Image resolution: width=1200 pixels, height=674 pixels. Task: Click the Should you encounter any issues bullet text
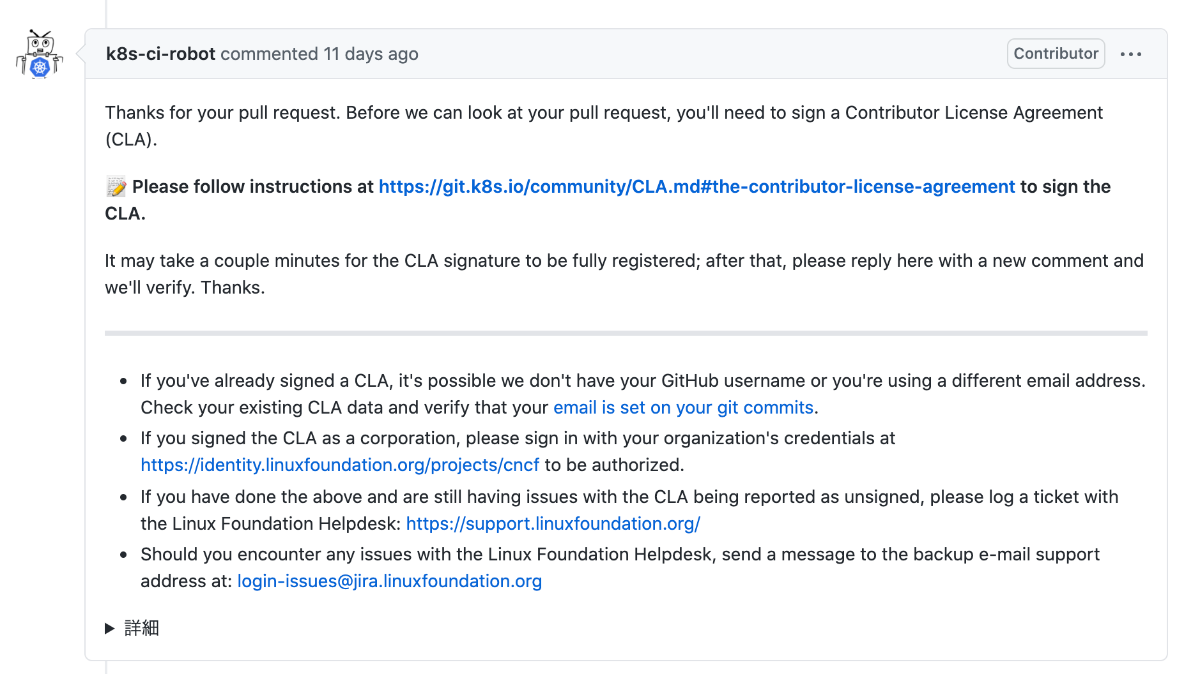click(620, 554)
